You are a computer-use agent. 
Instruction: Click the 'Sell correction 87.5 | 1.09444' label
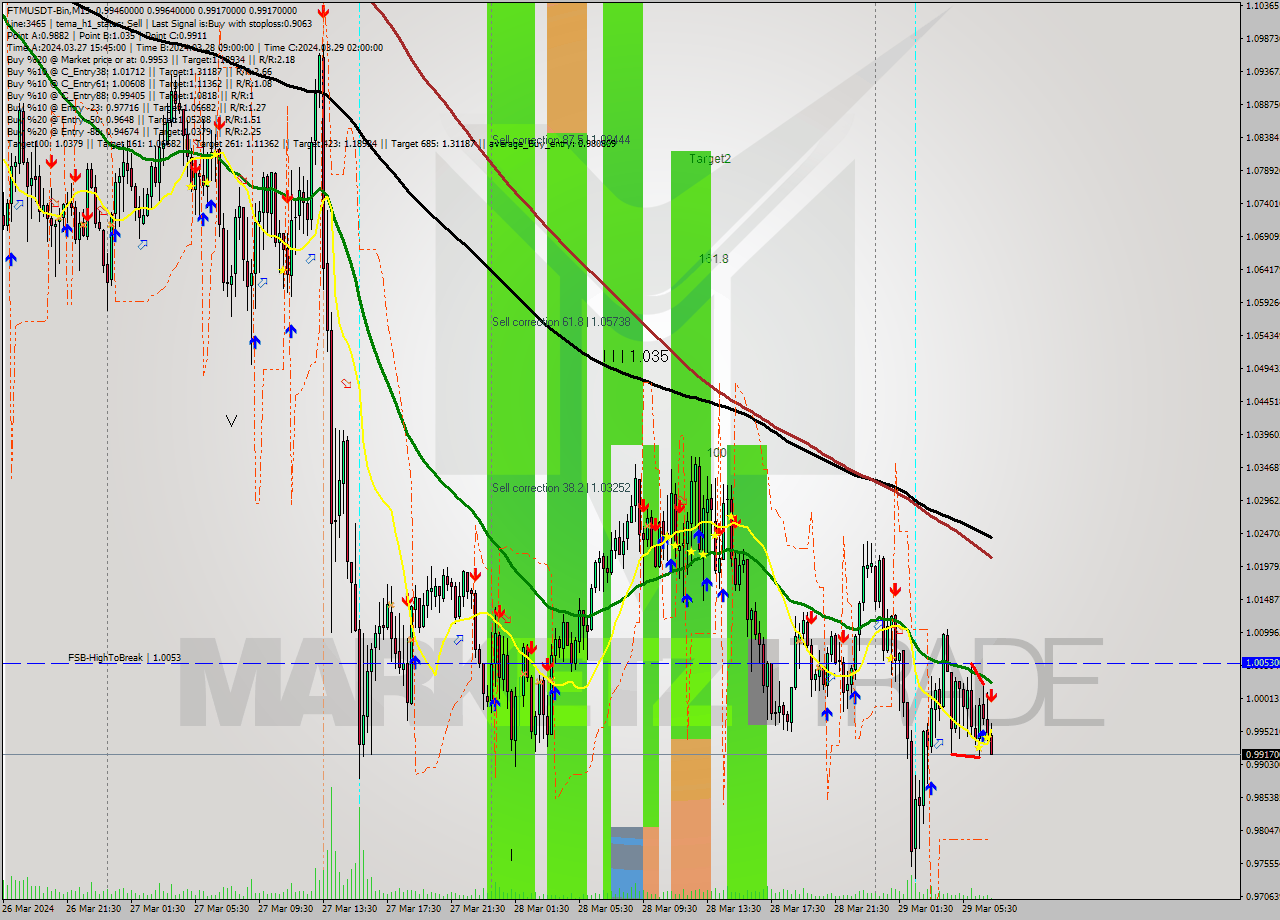[561, 140]
